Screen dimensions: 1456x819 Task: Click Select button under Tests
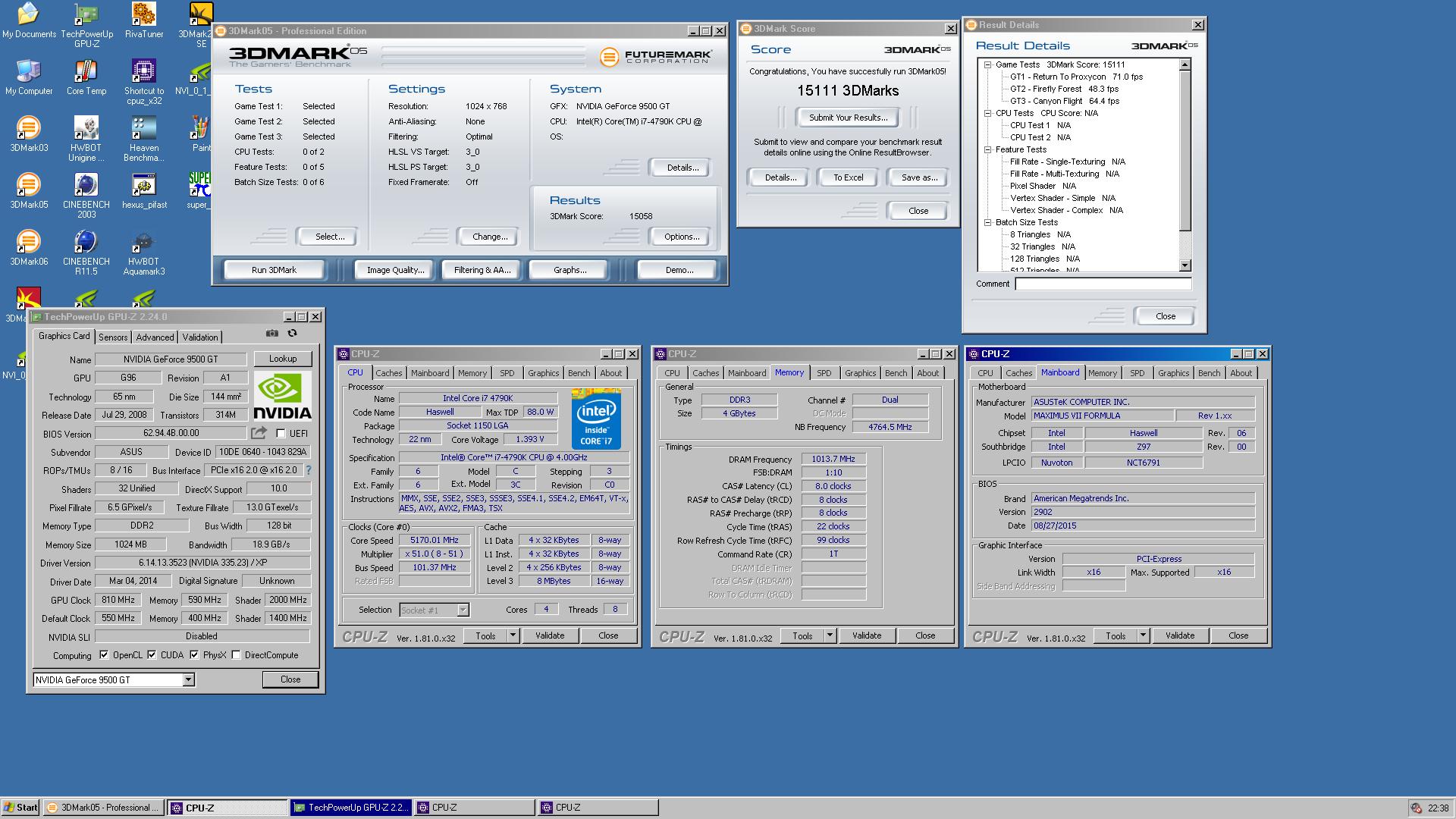[330, 237]
